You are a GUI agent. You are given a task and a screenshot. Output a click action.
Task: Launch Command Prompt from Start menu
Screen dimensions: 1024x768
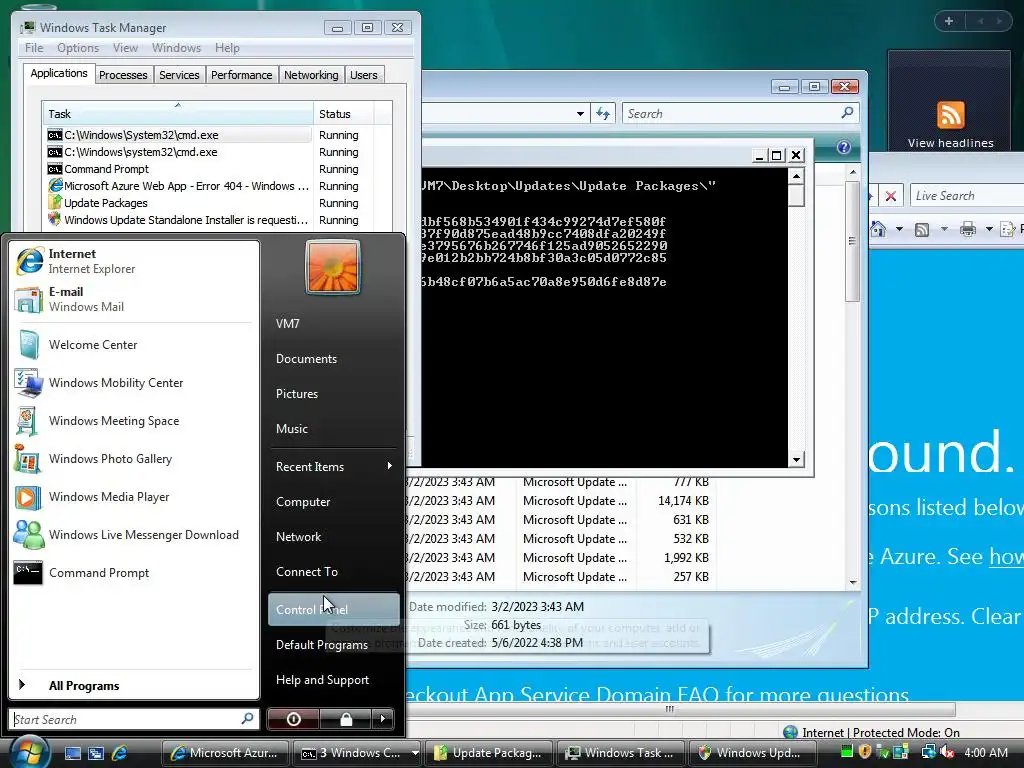pos(134,573)
